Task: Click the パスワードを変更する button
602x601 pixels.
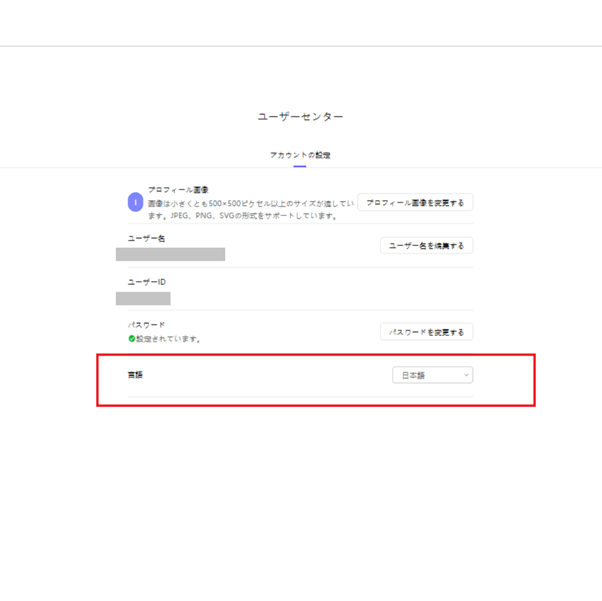Action: coord(426,332)
